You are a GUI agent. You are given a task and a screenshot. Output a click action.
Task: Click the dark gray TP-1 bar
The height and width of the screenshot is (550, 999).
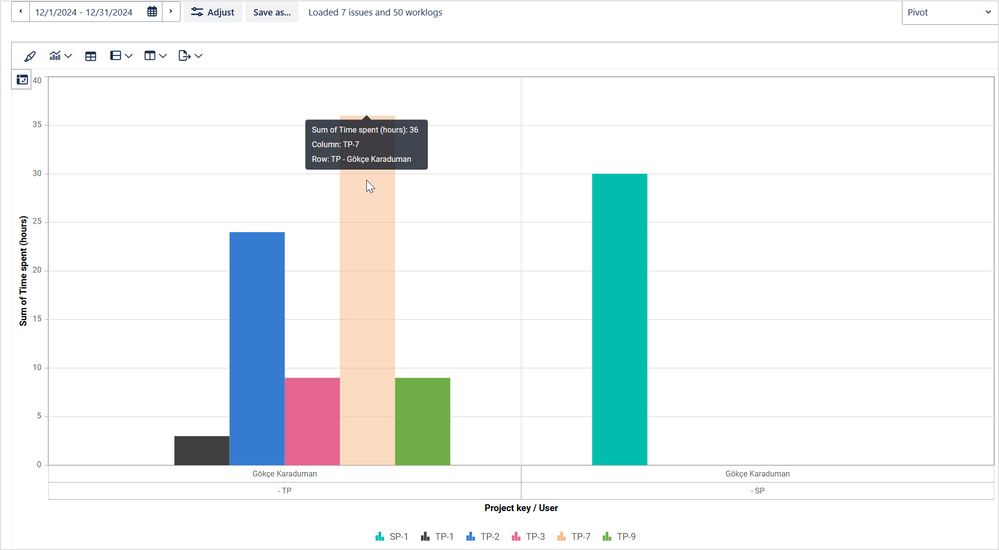(201, 451)
